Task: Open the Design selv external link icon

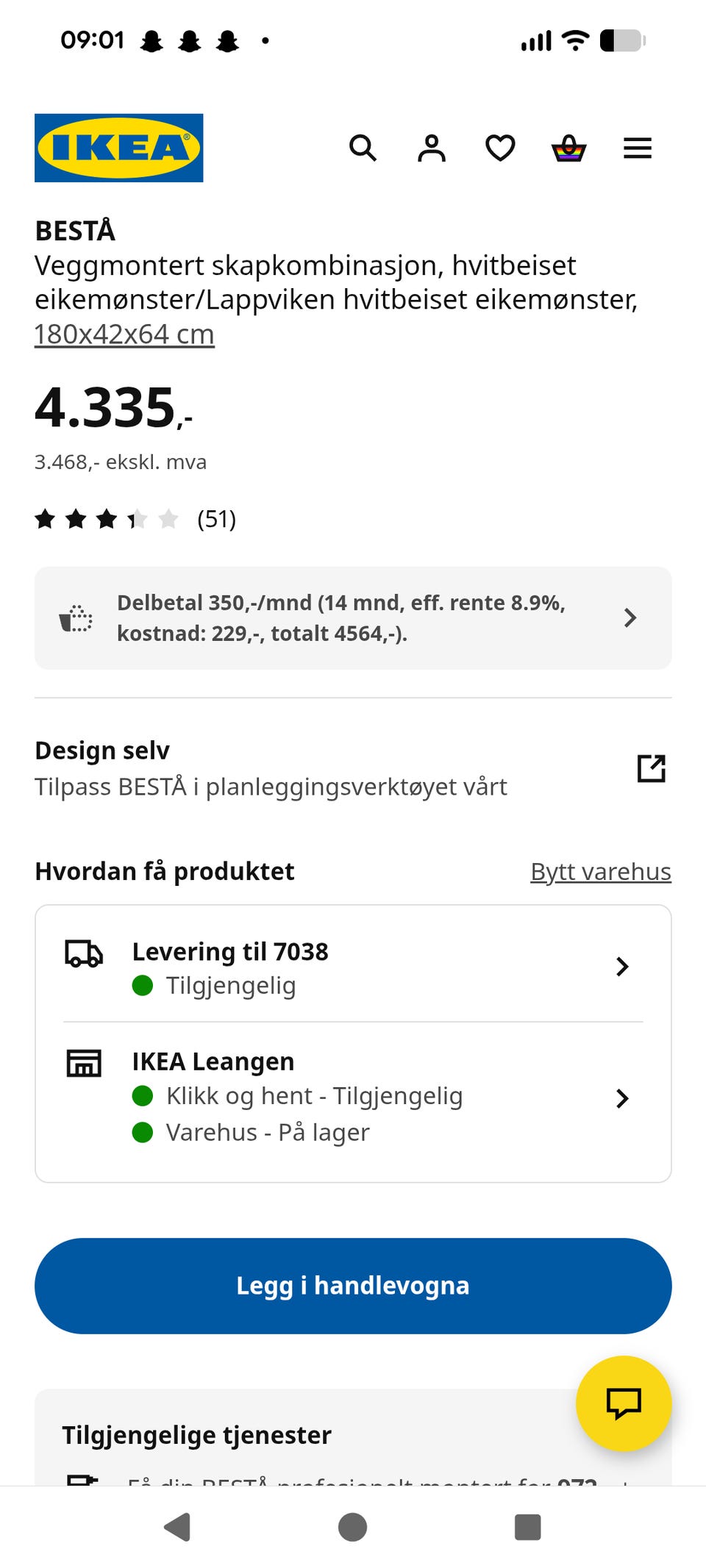Action: 651,768
